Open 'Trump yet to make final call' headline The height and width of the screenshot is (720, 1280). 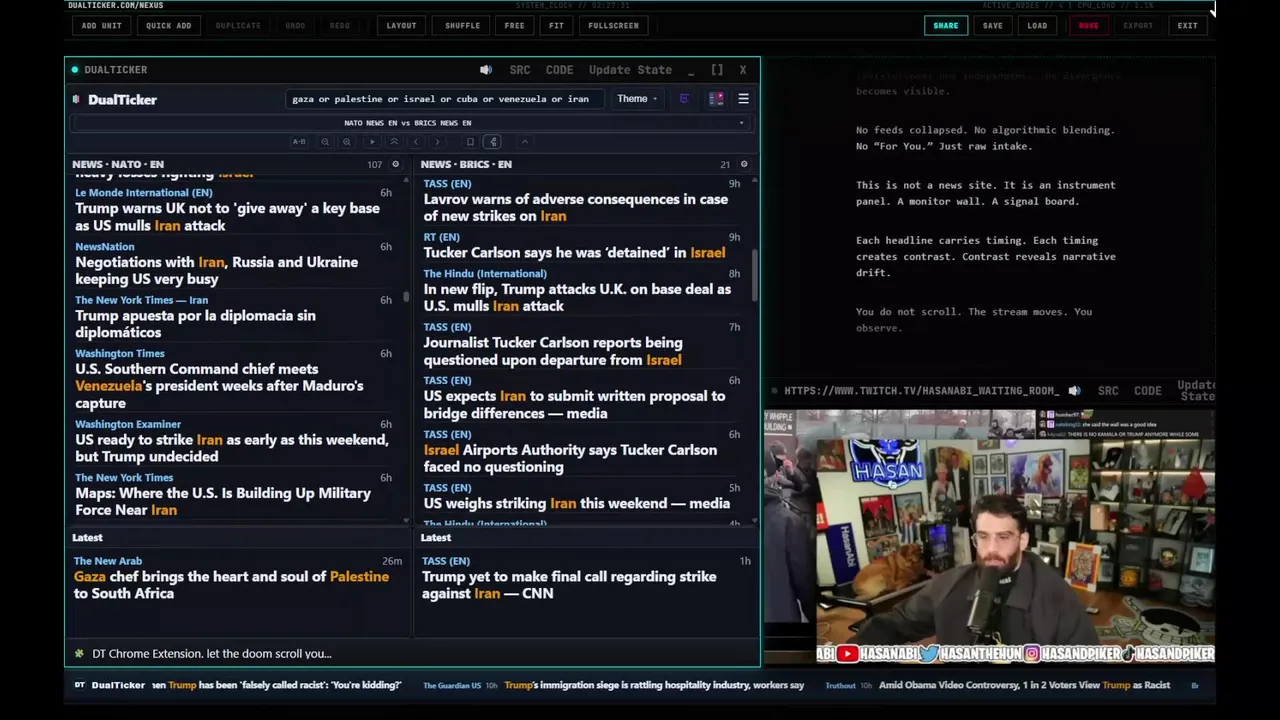tap(569, 585)
